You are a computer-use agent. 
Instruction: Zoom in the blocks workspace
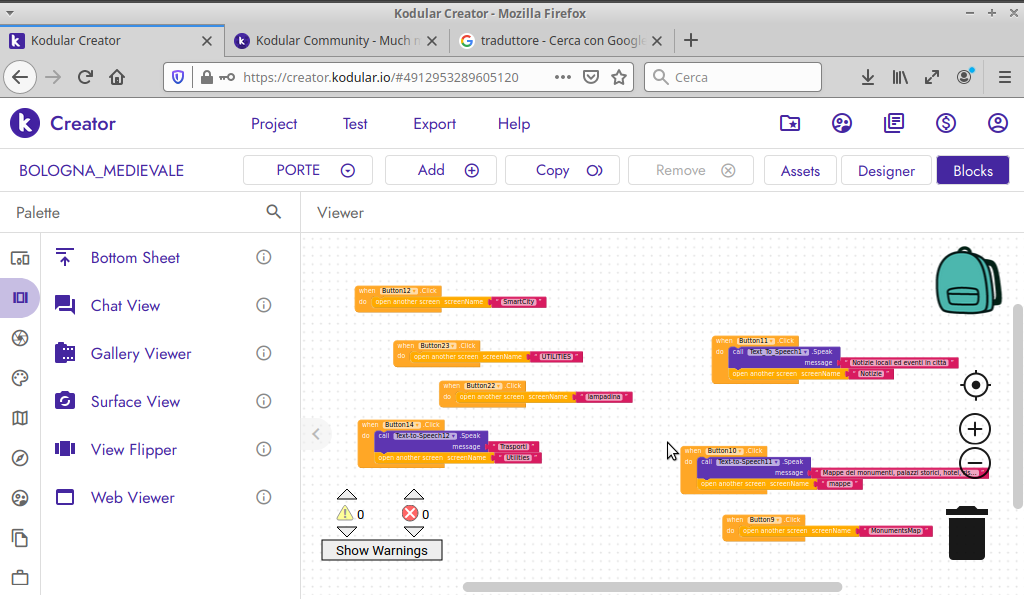(975, 430)
